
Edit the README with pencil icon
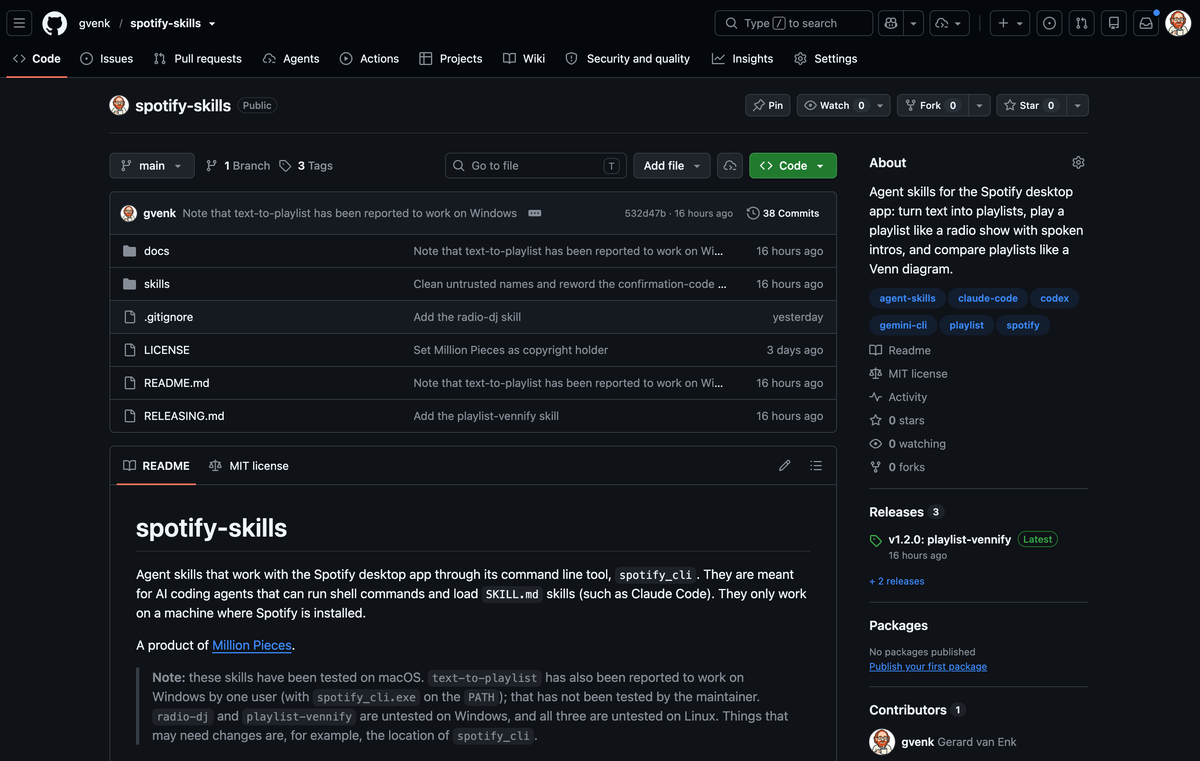[x=784, y=466]
